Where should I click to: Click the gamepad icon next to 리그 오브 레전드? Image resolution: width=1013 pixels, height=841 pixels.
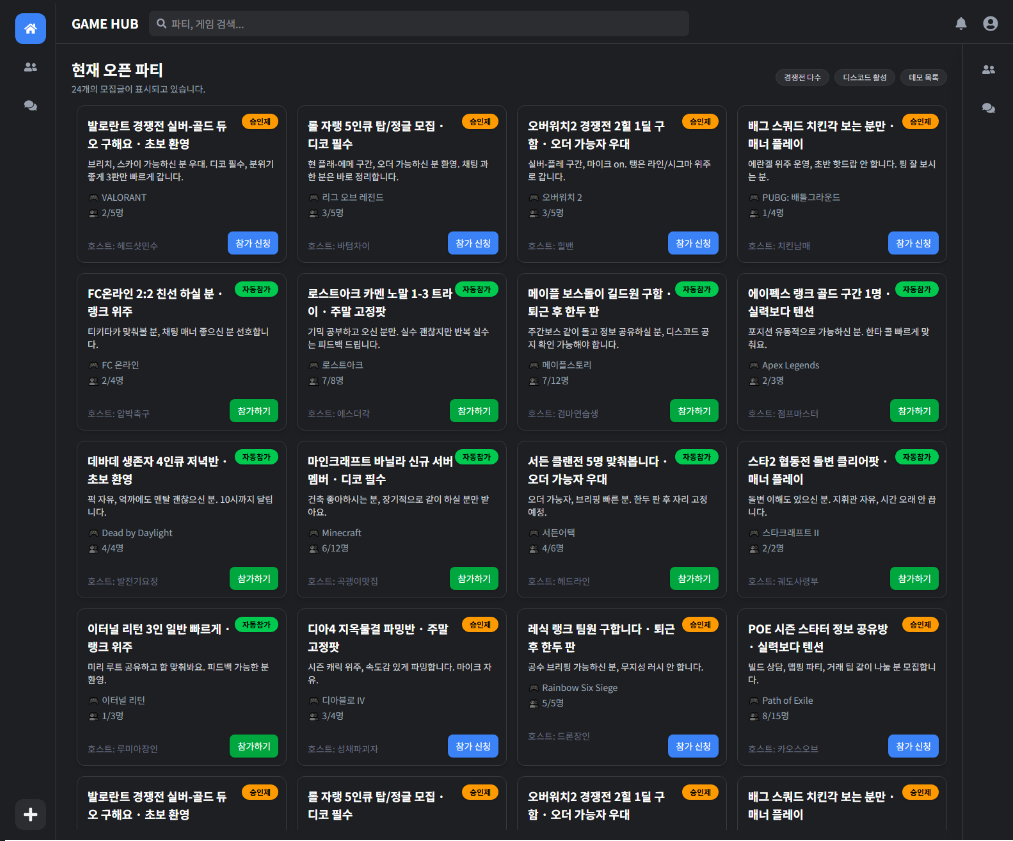[313, 198]
